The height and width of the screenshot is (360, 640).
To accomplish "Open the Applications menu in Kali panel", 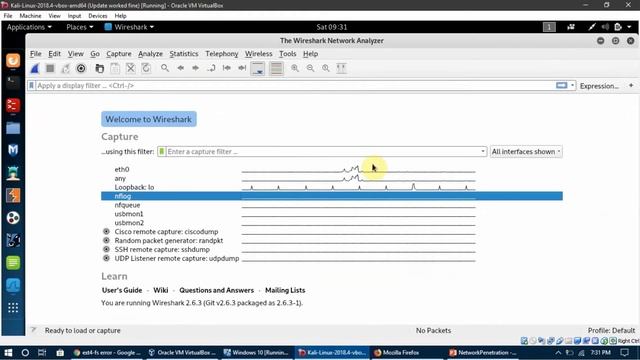I will pos(29,27).
